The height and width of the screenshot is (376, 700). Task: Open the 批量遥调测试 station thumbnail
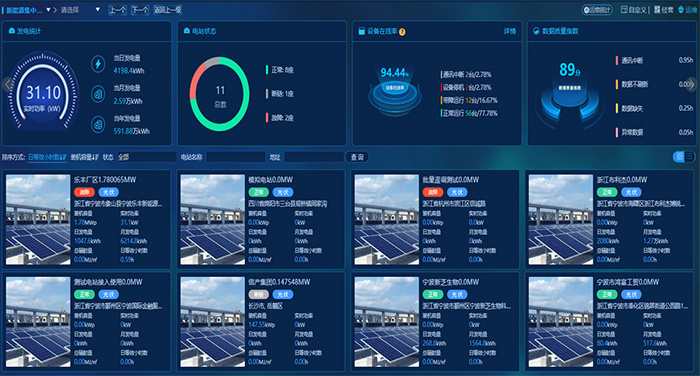click(387, 220)
